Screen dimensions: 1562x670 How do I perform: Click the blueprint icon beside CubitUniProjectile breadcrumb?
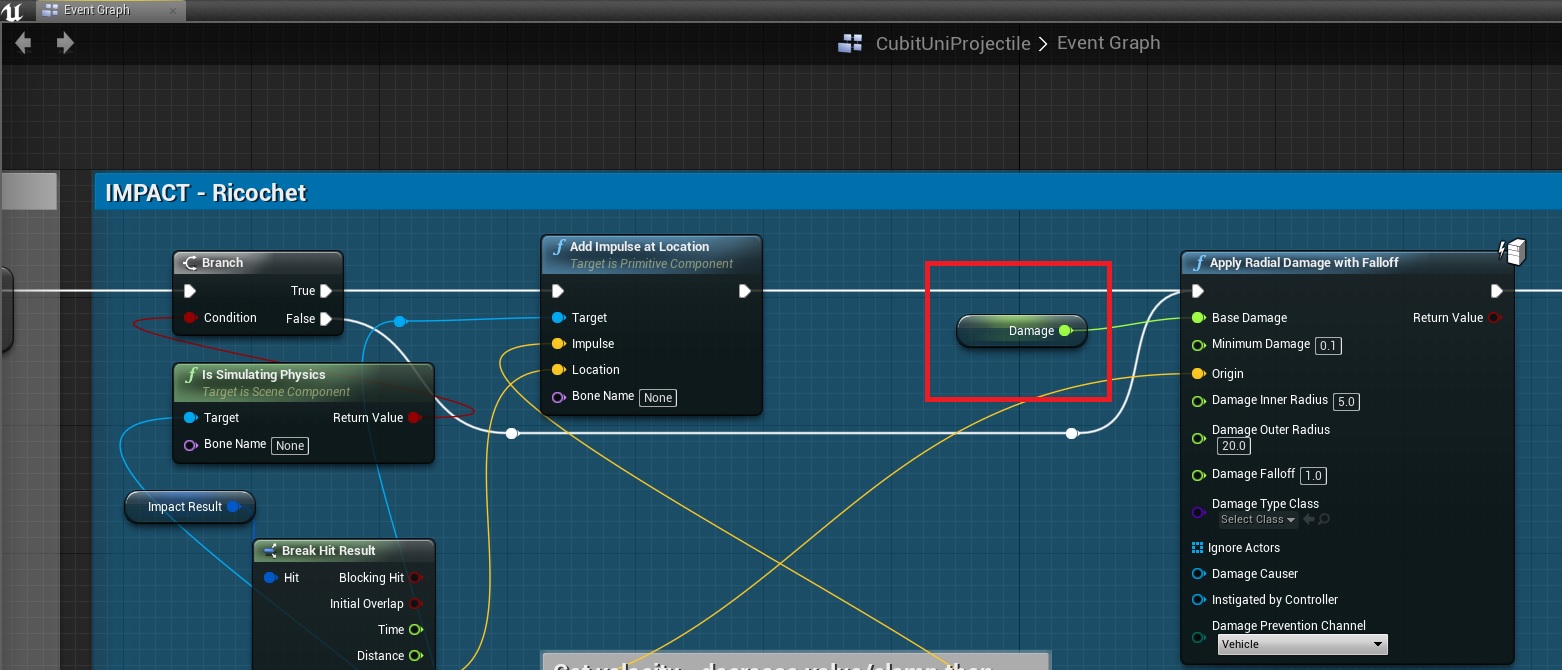849,43
